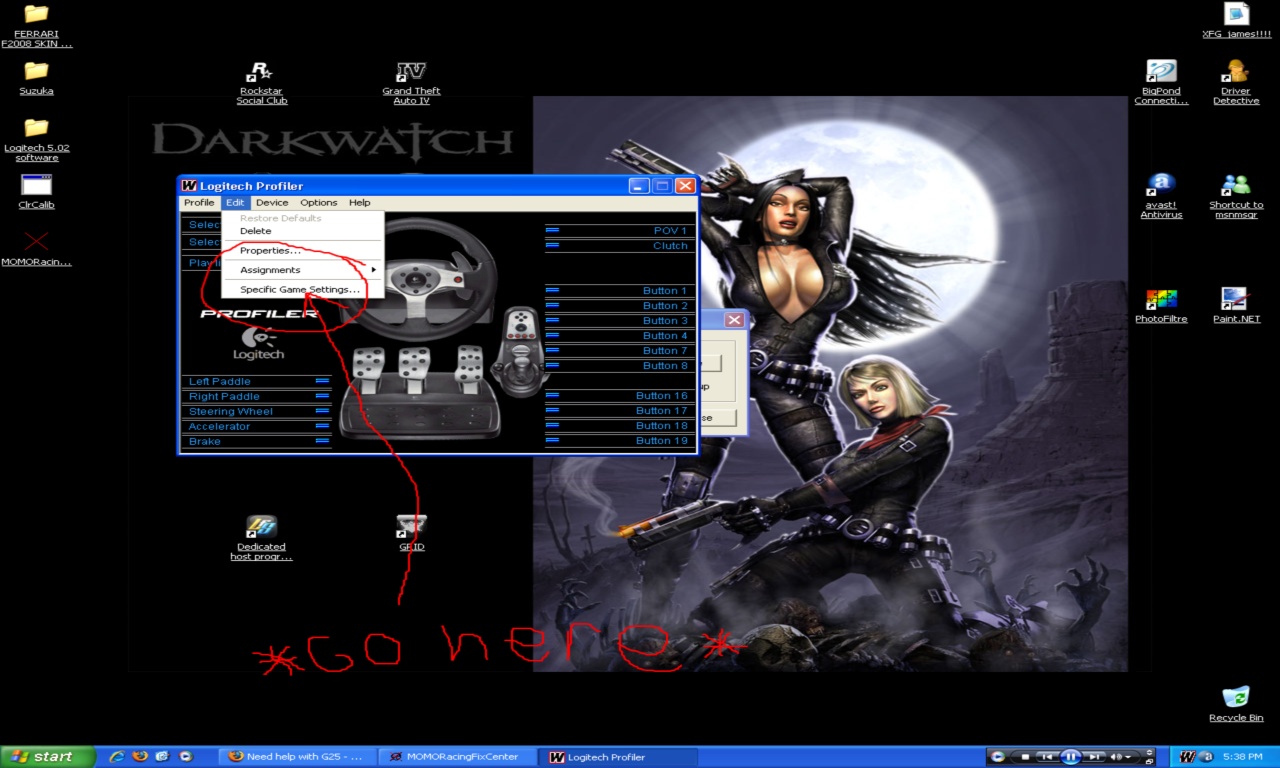This screenshot has height=768, width=1280.
Task: Open the Button 18 assignment menu
Action: pyautogui.click(x=619, y=426)
